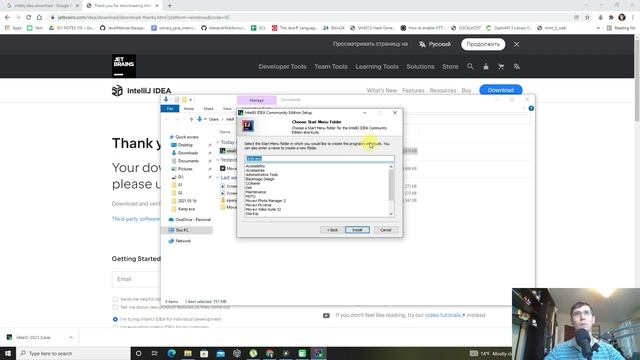Open the Share tab in File Explorer
This screenshot has height=360, width=640.
click(209, 109)
